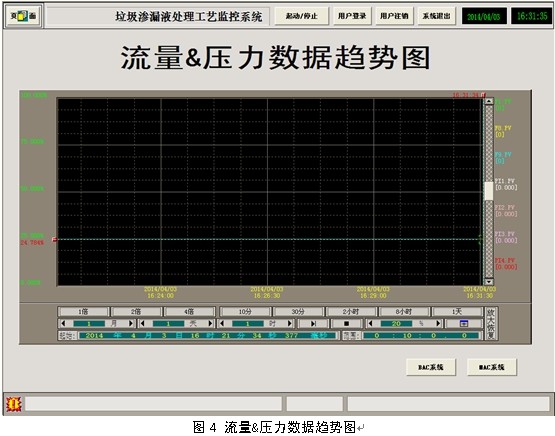This screenshot has width=555, height=436.
Task: Increase the hour step with right arrow
Action: (x=289, y=323)
